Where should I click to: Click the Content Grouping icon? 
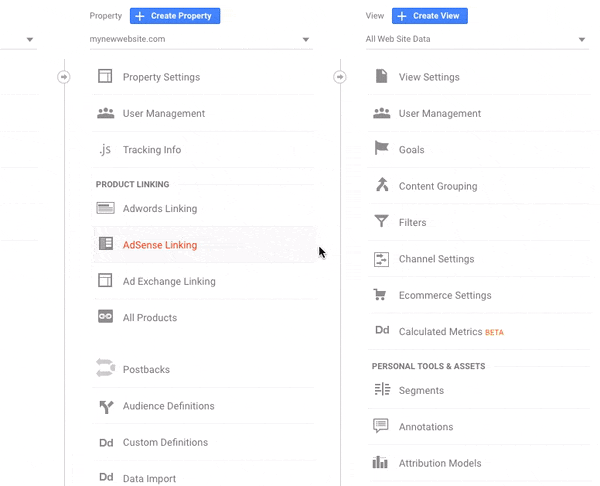[382, 184]
